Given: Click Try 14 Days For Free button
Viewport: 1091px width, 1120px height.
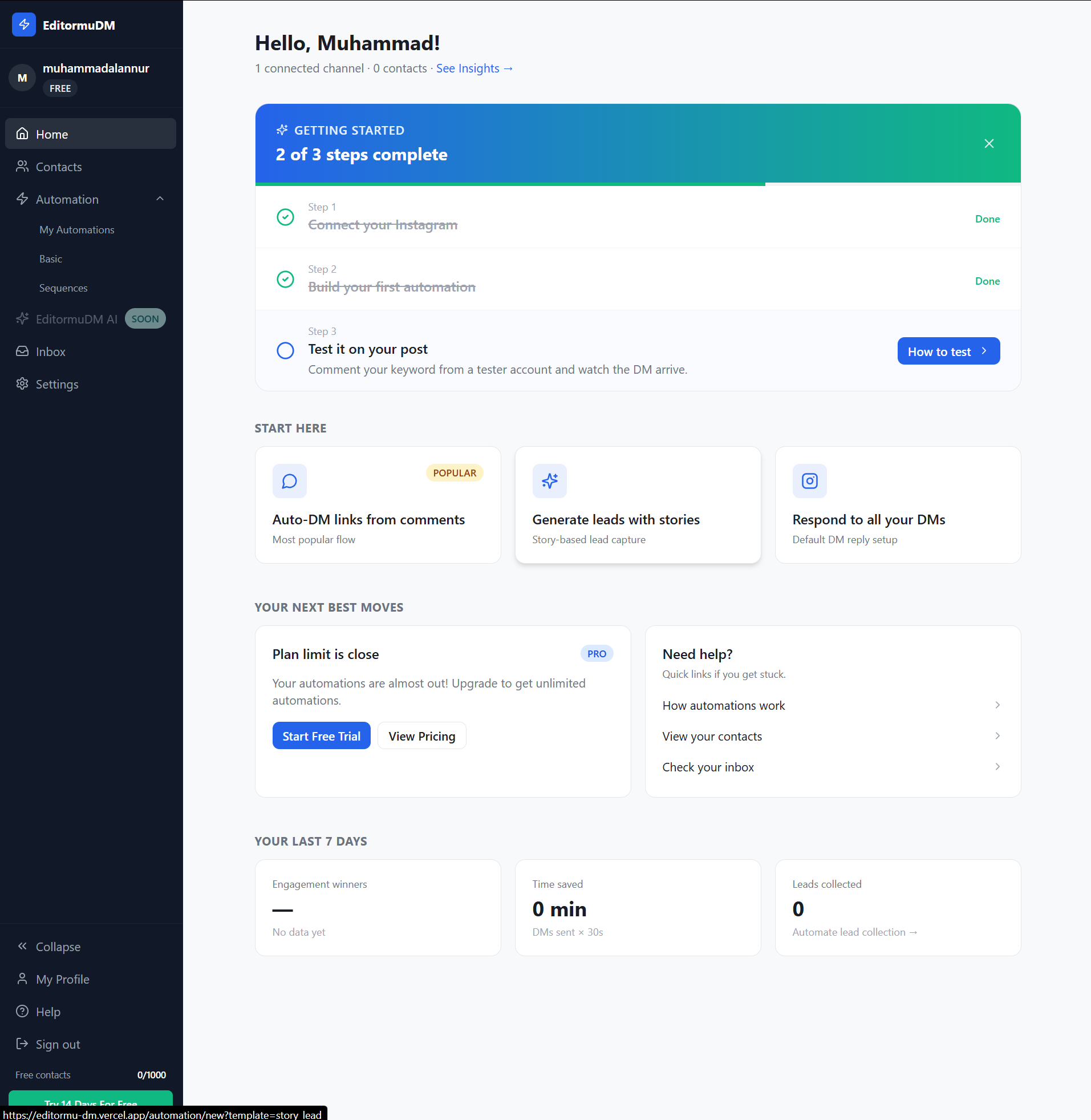Looking at the screenshot, I should coord(91,1099).
